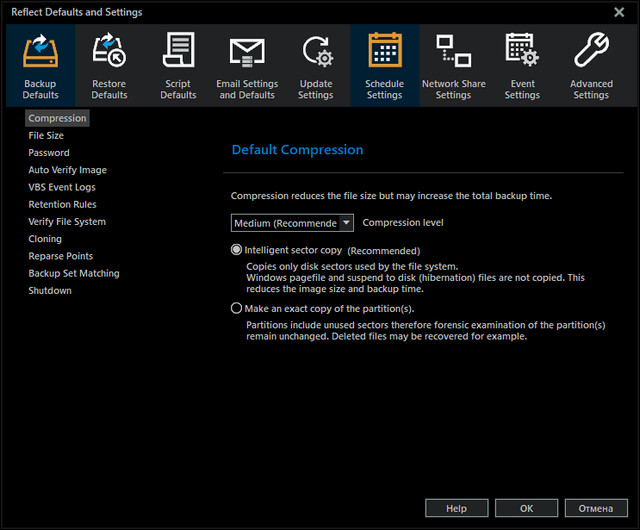Go to Retention Rules in sidebar
Image resolution: width=640 pixels, height=530 pixels.
tap(62, 205)
